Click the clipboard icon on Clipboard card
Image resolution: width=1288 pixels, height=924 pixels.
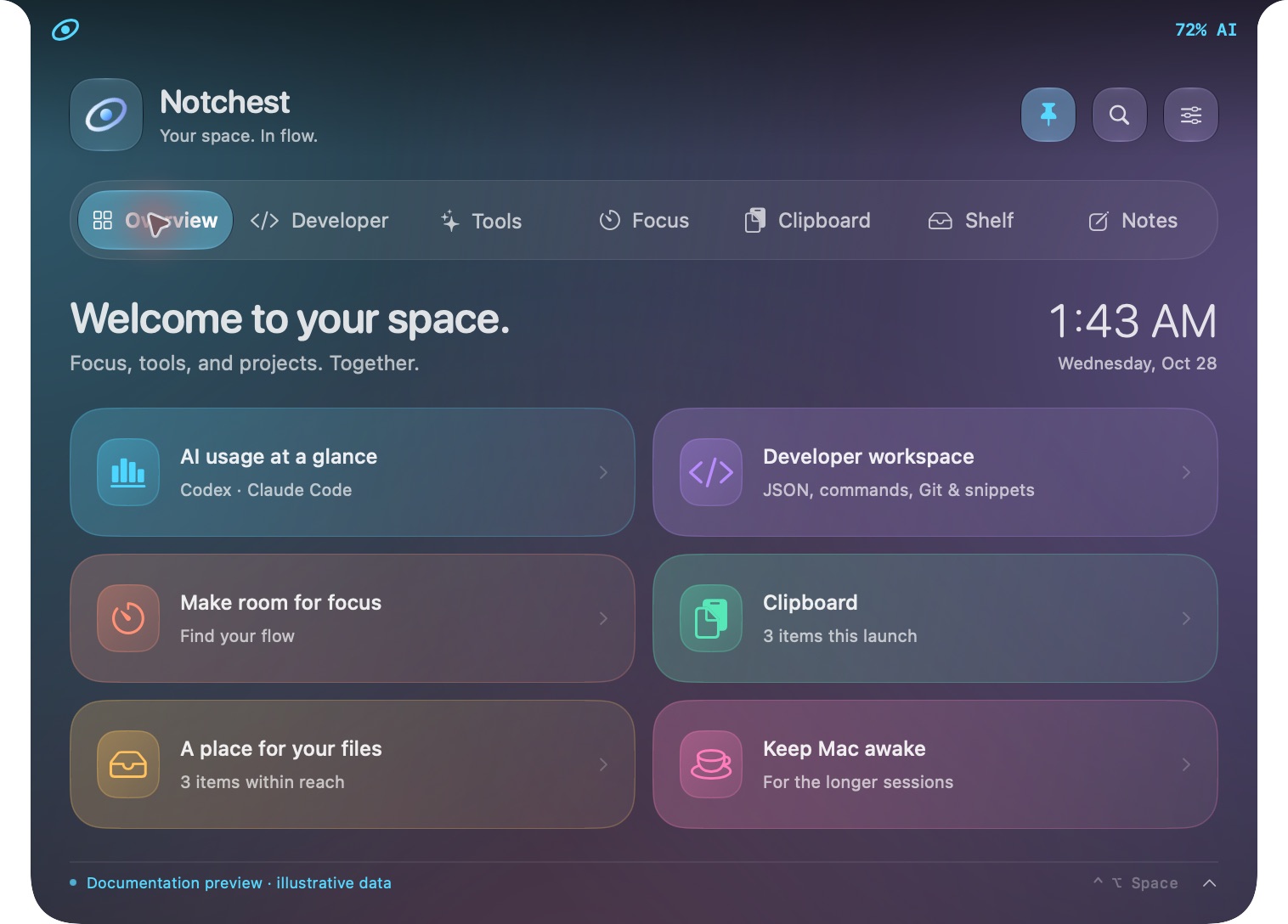point(711,618)
